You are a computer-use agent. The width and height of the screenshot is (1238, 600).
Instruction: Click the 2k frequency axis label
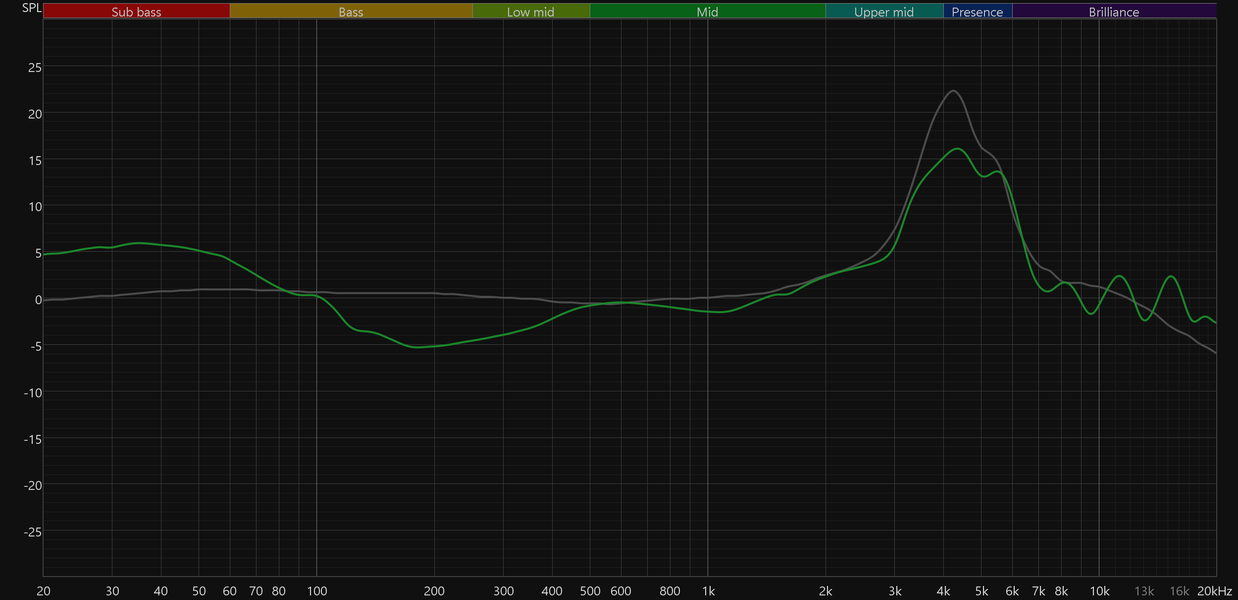point(825,591)
